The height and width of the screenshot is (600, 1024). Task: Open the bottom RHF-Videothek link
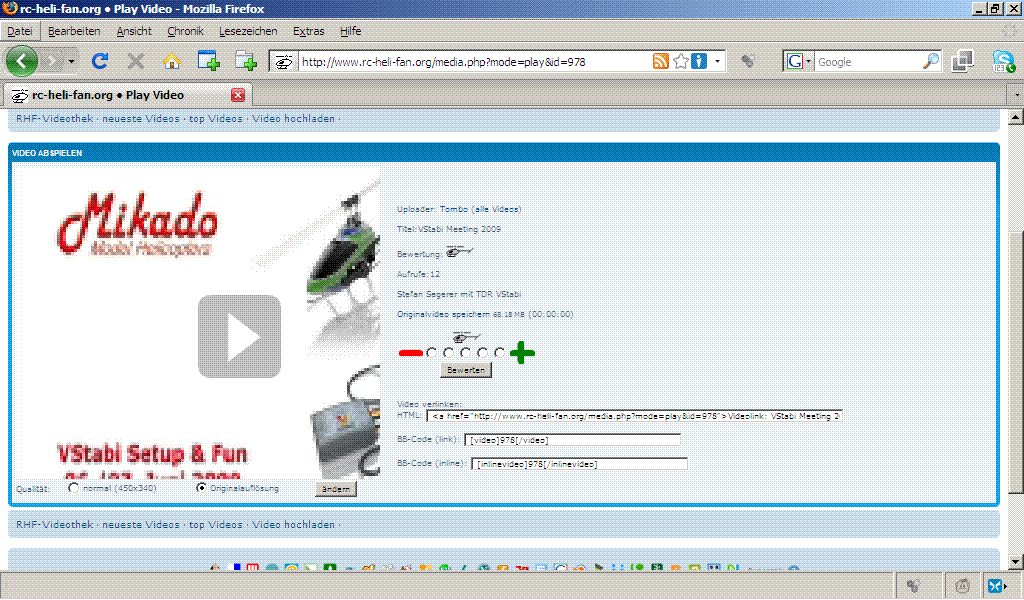pos(55,525)
